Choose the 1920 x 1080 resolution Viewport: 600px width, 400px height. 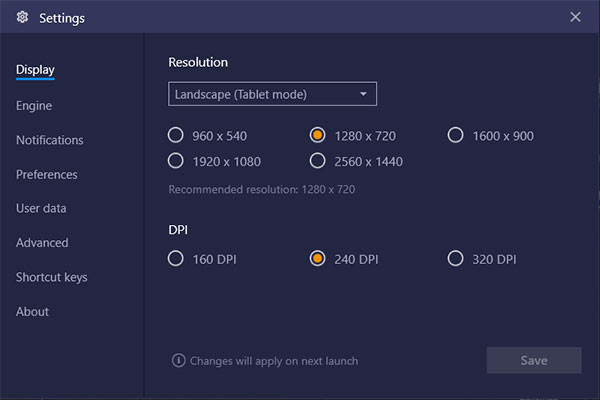click(176, 161)
